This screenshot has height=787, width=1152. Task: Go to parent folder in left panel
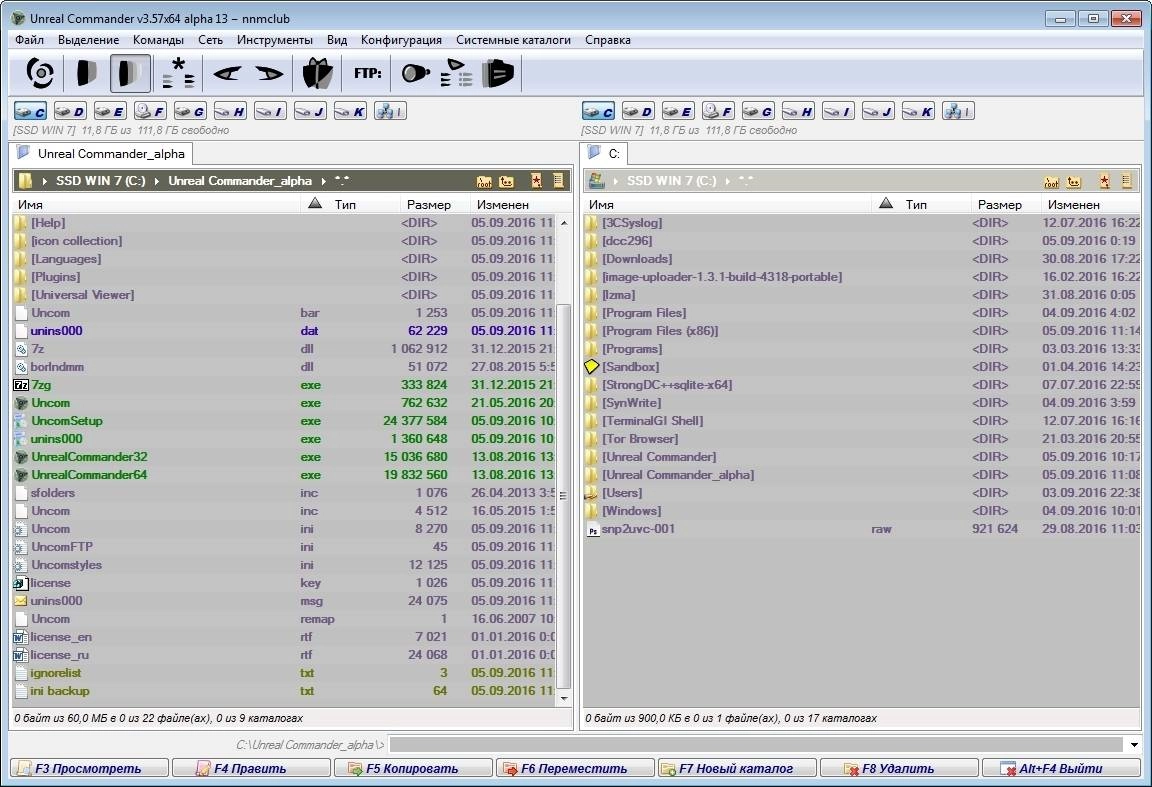[507, 181]
